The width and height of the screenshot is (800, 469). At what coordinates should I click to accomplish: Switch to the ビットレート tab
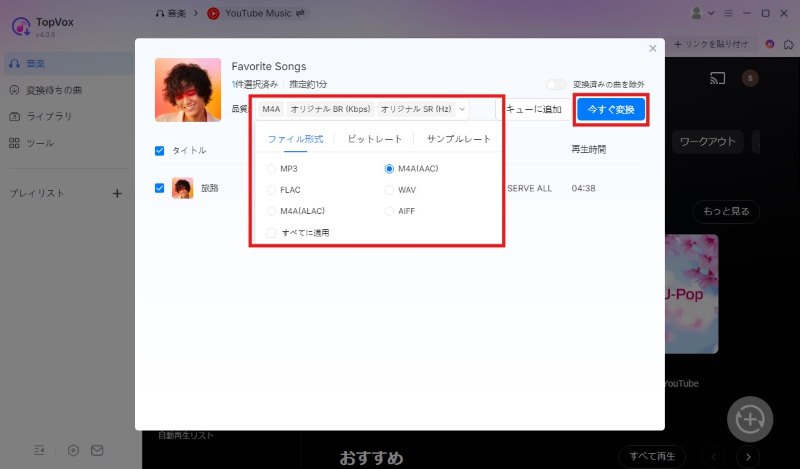pos(375,139)
